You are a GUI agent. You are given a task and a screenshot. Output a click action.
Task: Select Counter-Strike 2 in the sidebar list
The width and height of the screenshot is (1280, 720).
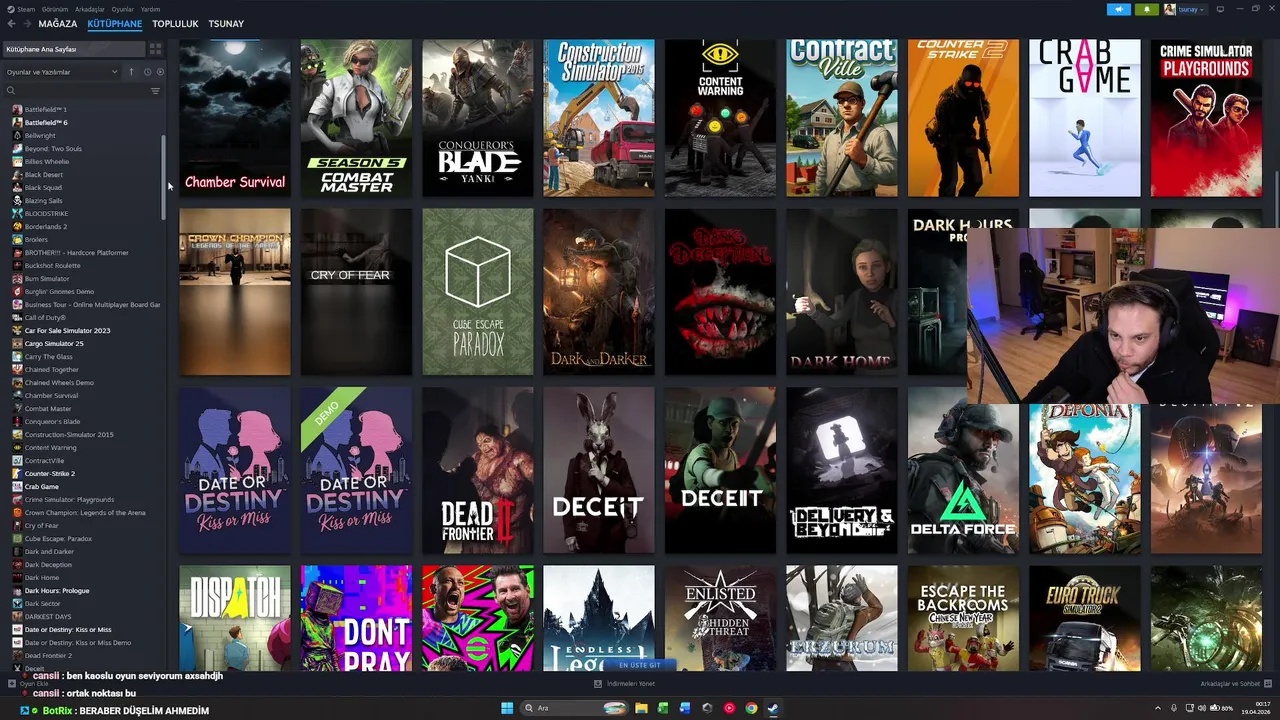coord(50,473)
